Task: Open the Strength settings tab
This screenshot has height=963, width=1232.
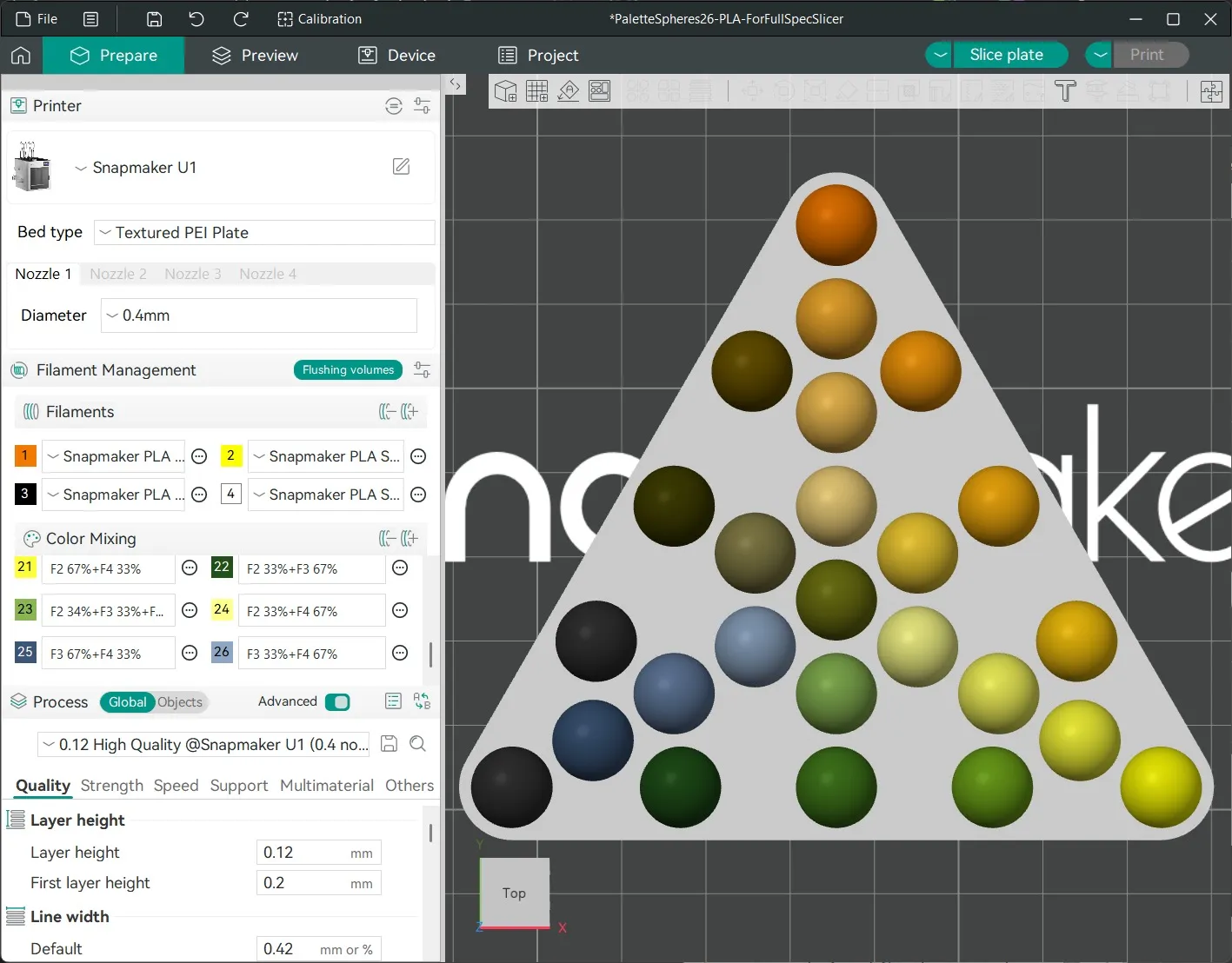Action: (x=112, y=786)
